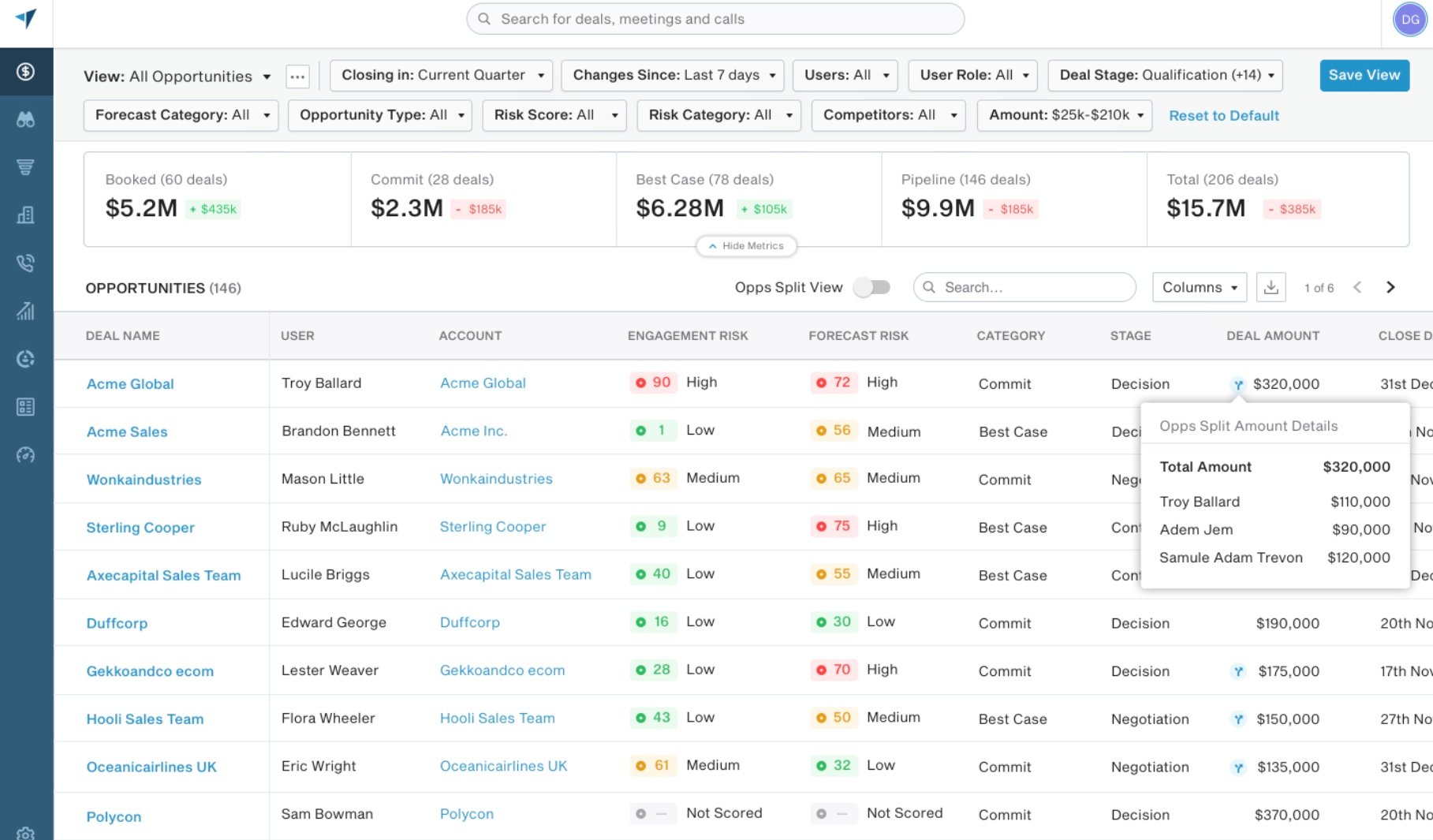Click user name Lucile Briggs
The height and width of the screenshot is (840, 1433).
[x=326, y=575]
